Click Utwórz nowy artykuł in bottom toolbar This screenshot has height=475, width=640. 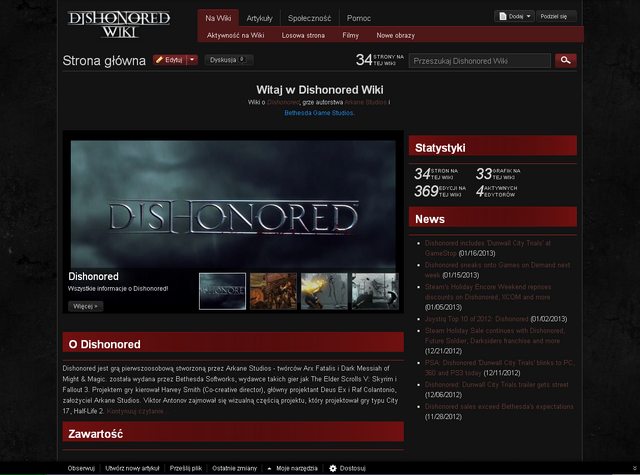[x=132, y=468]
